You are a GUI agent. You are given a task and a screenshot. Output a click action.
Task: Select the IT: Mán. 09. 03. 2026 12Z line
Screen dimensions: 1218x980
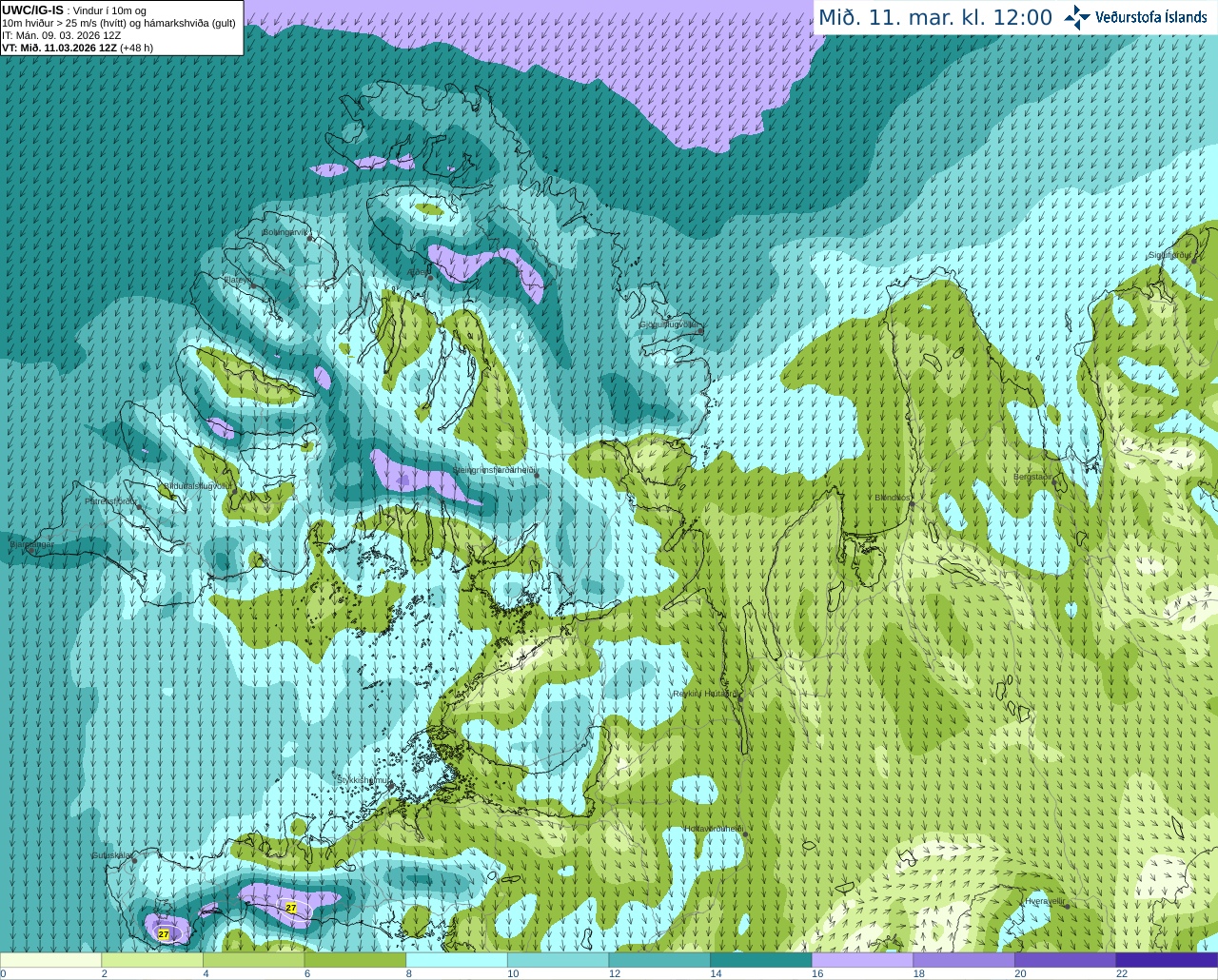click(62, 35)
